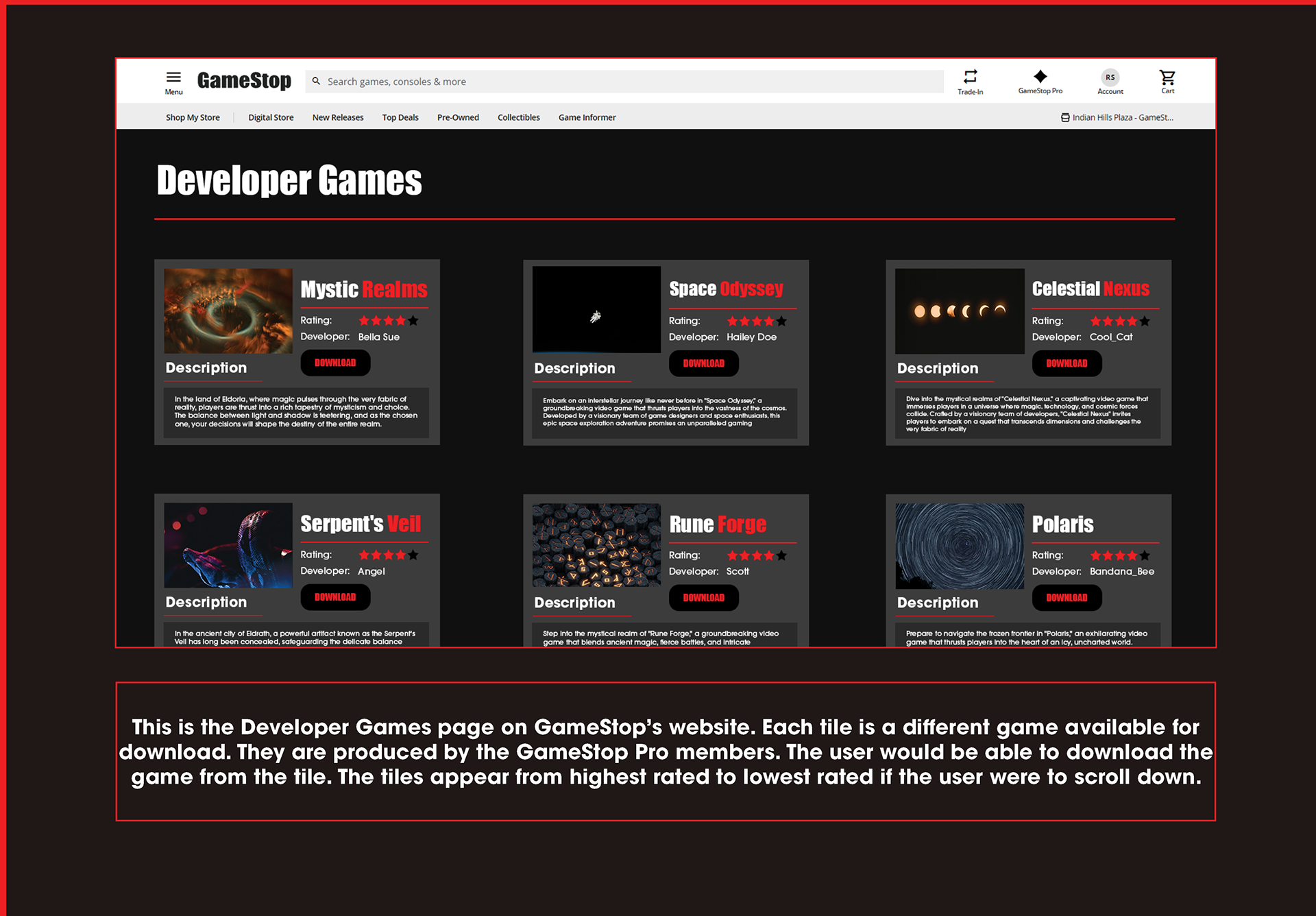Click the Rune Forge star rating
Image resolution: width=1316 pixels, height=916 pixels.
click(757, 555)
